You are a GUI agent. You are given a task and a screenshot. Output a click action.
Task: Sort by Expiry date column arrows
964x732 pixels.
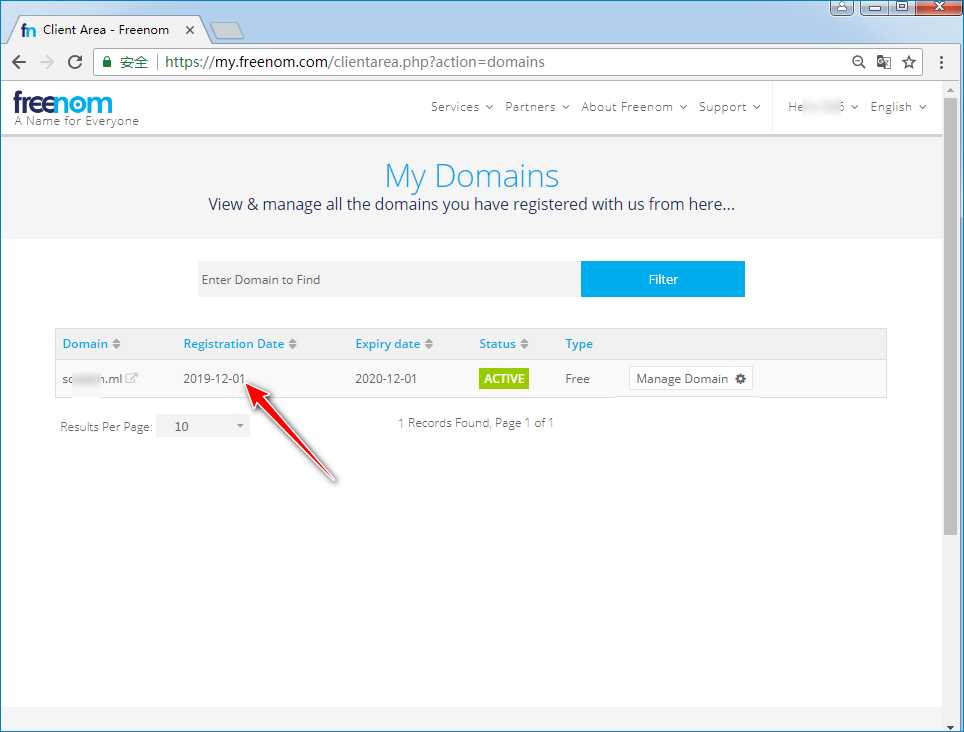click(429, 344)
